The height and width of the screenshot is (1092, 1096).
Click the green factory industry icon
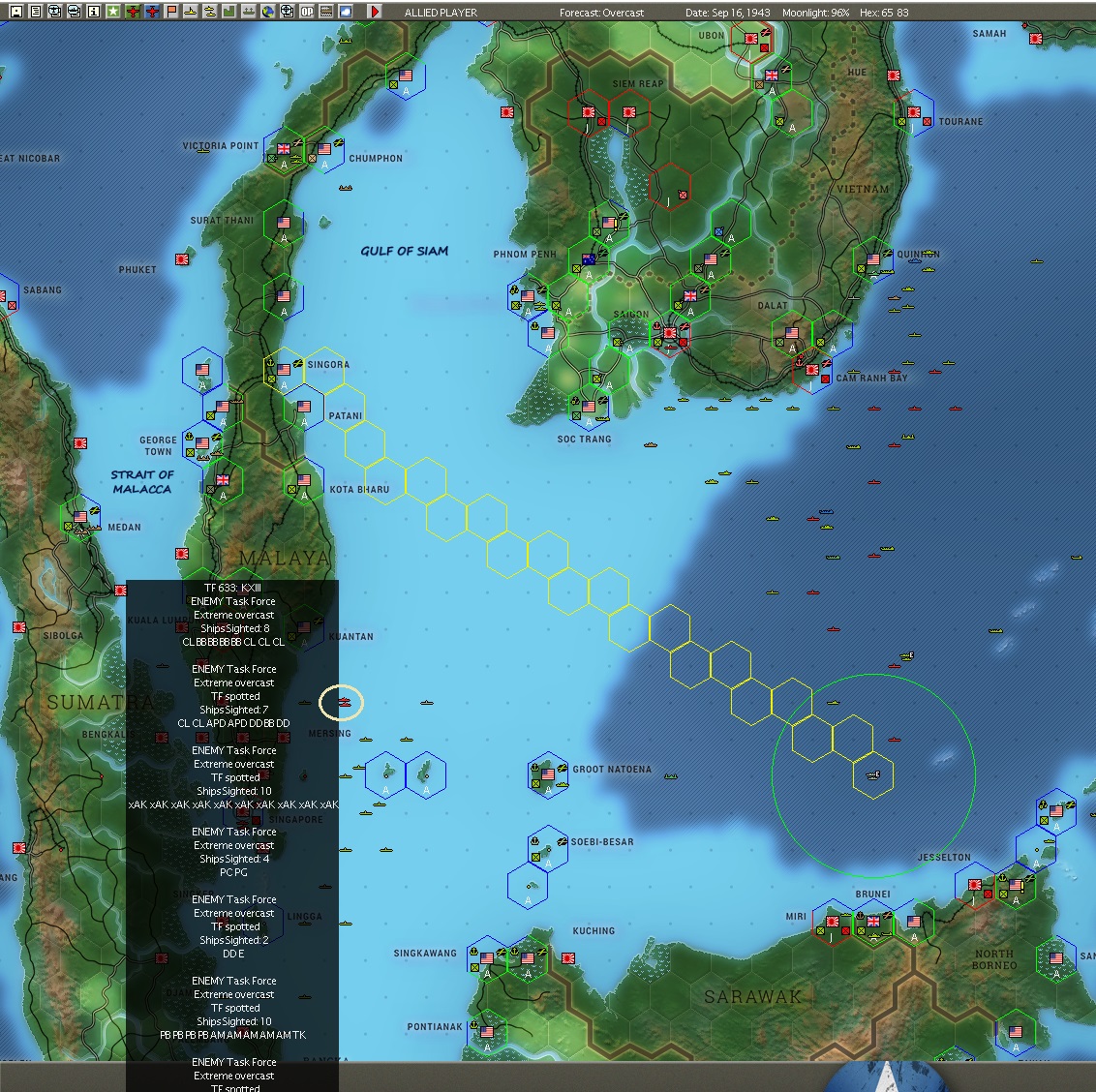click(229, 12)
